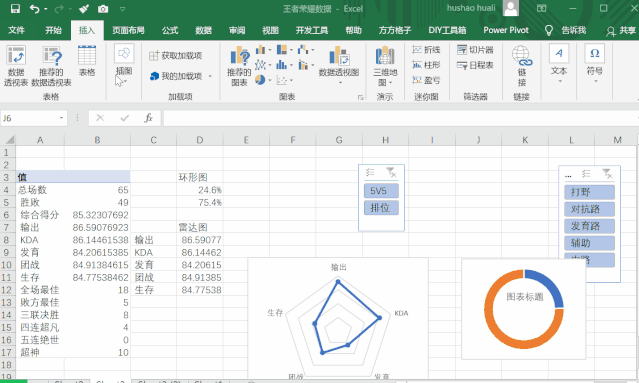This screenshot has height=383, width=639.
Task: Click the hierarchy chart insert icon
Action: (282, 50)
